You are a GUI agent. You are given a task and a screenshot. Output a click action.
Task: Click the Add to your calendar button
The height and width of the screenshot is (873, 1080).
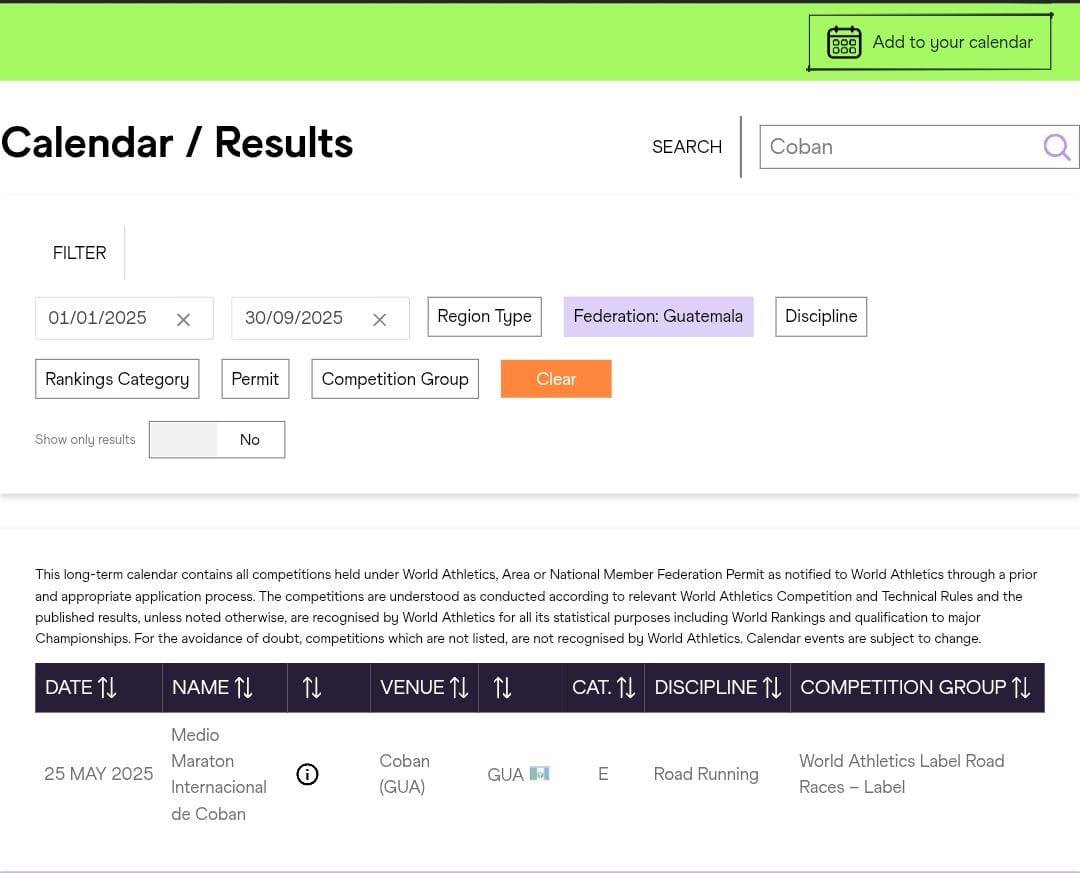point(930,42)
